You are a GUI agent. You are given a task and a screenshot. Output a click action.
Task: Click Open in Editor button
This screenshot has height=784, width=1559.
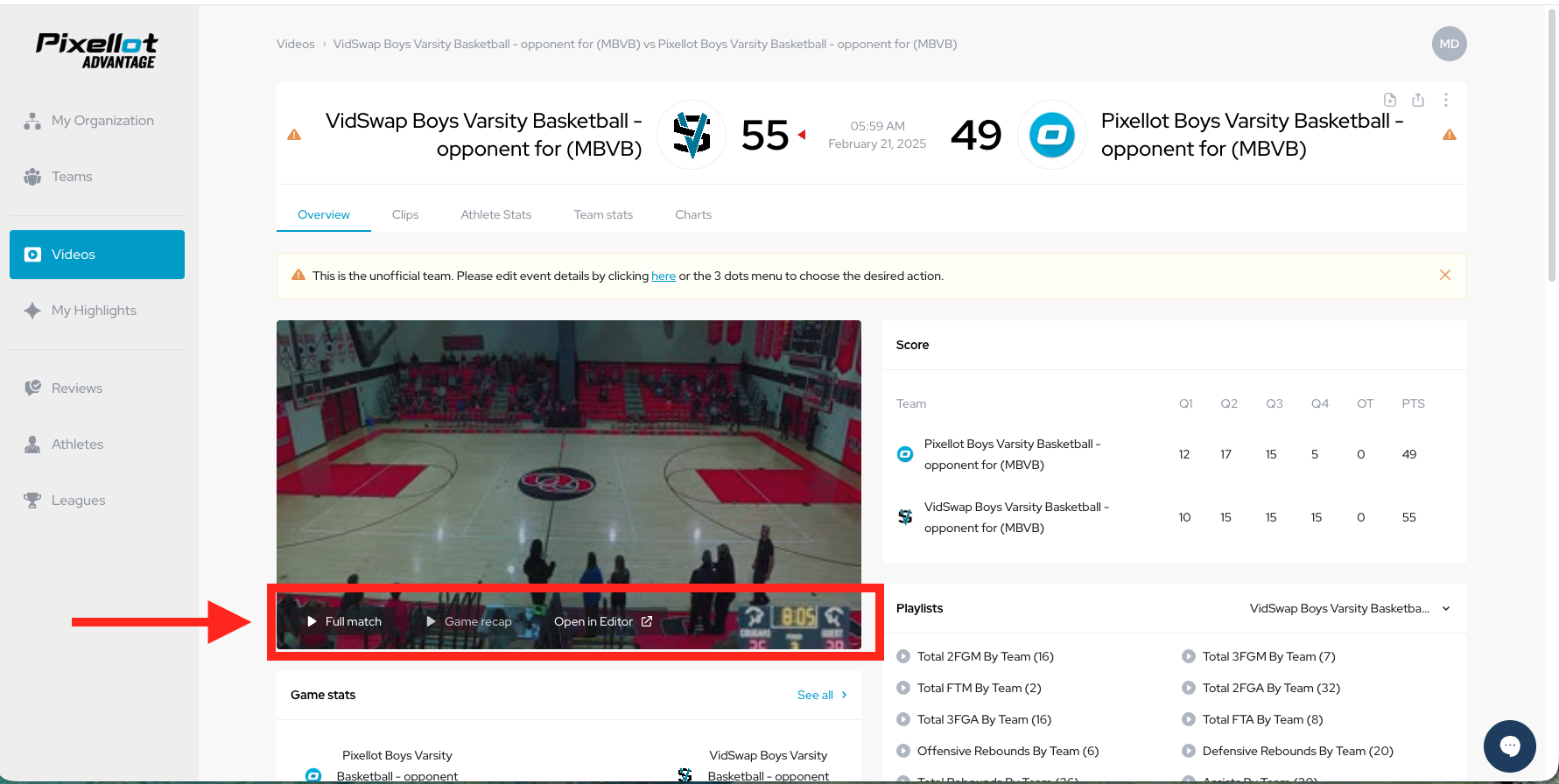602,621
